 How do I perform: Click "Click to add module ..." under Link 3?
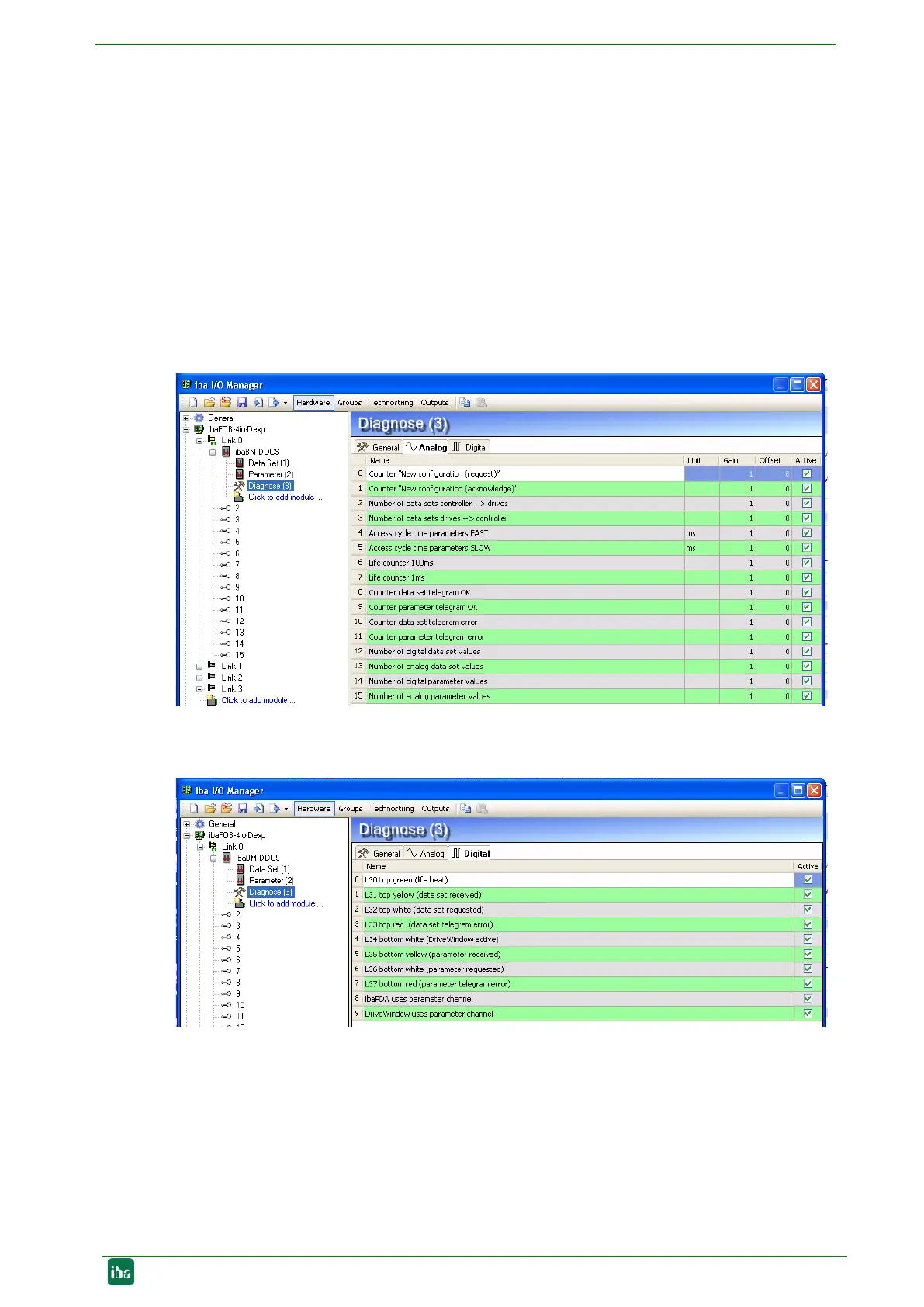click(x=258, y=700)
